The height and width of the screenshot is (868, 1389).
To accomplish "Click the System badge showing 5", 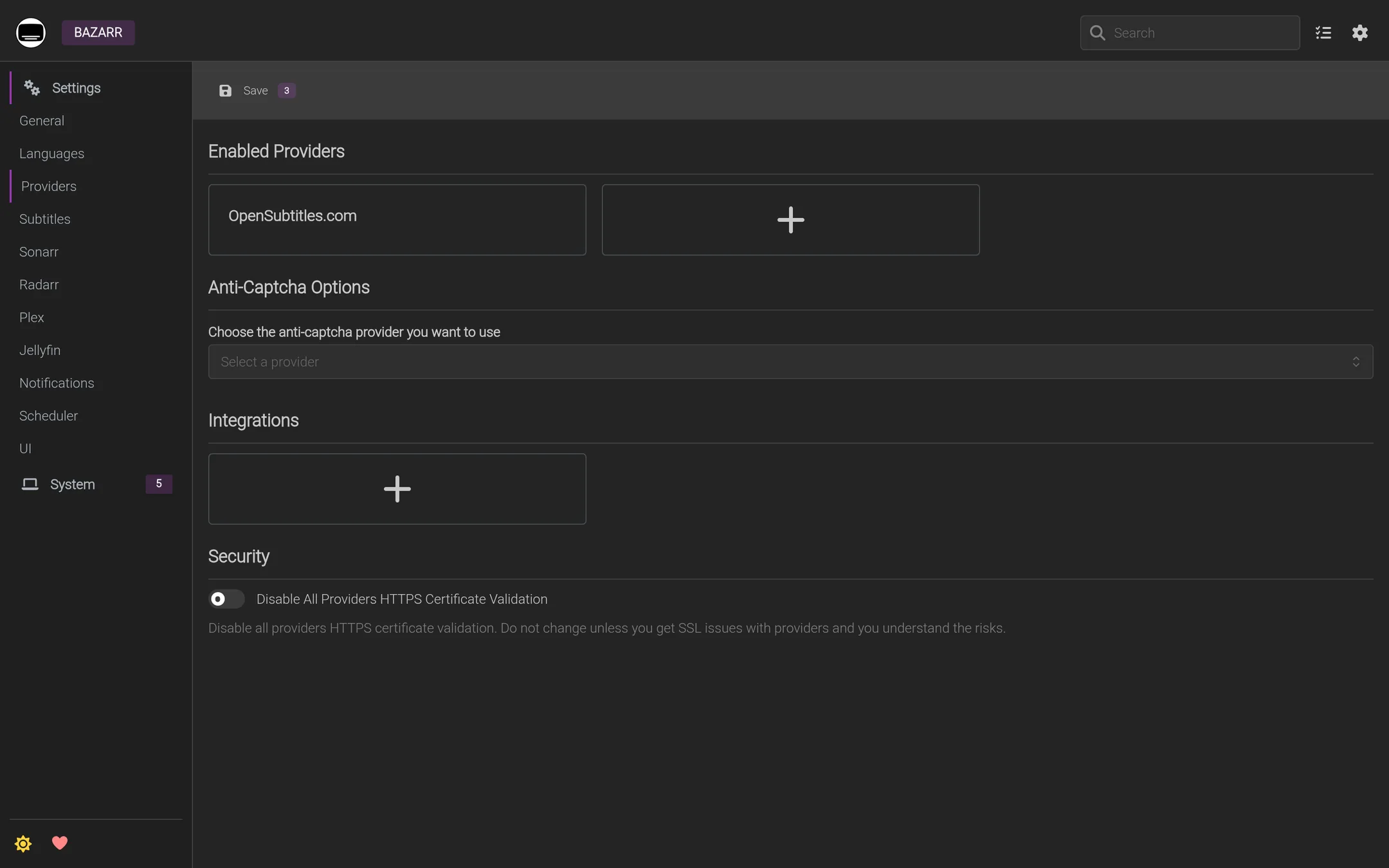I will click(159, 484).
